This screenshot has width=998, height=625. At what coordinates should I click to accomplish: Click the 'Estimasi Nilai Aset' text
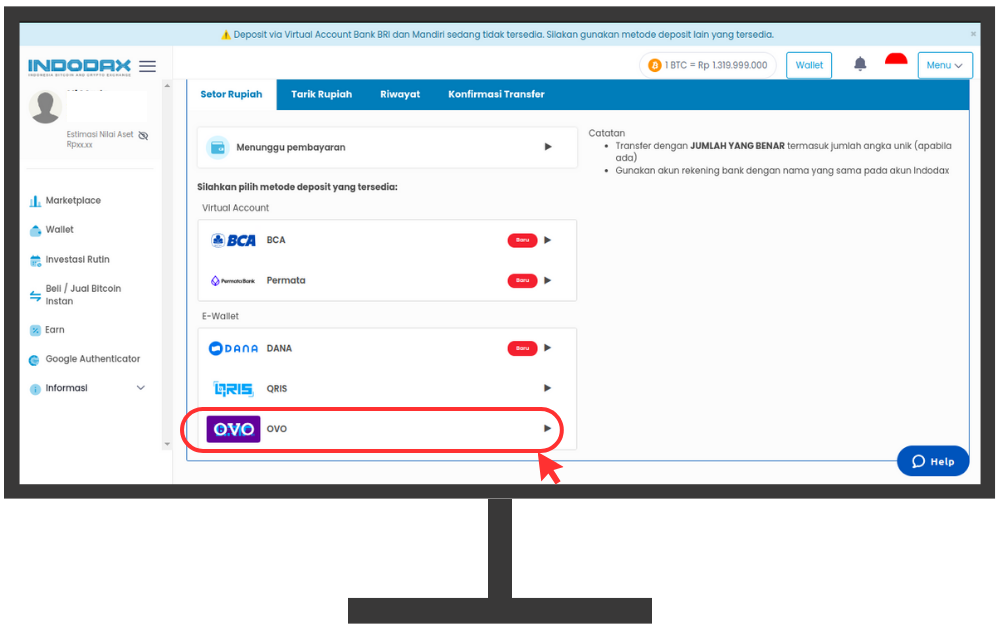tap(100, 134)
